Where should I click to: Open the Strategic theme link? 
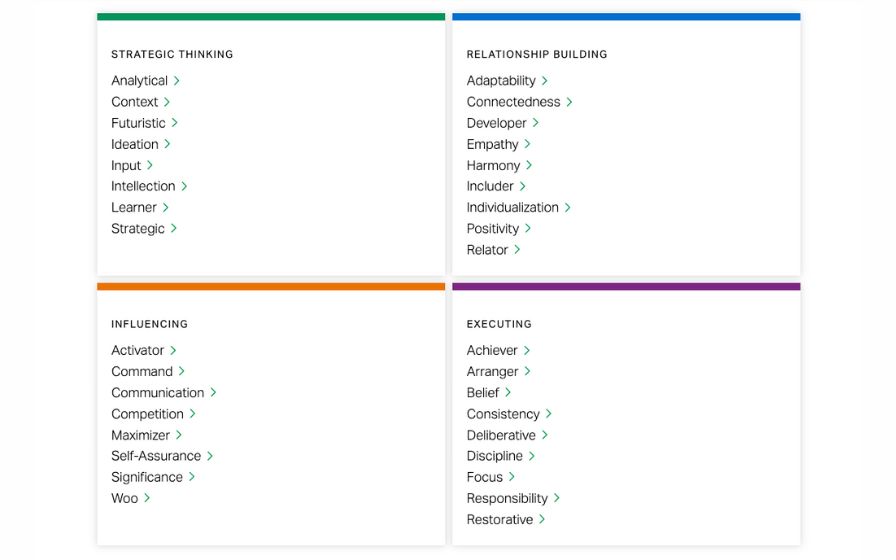coord(138,229)
